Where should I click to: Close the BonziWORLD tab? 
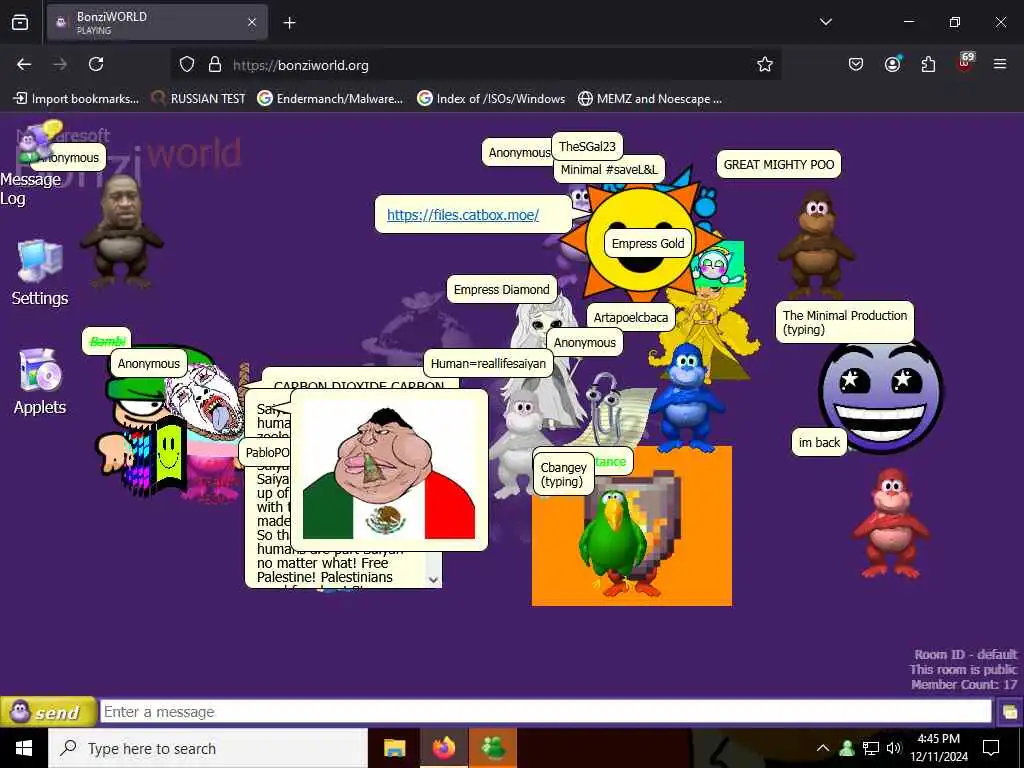(x=252, y=22)
